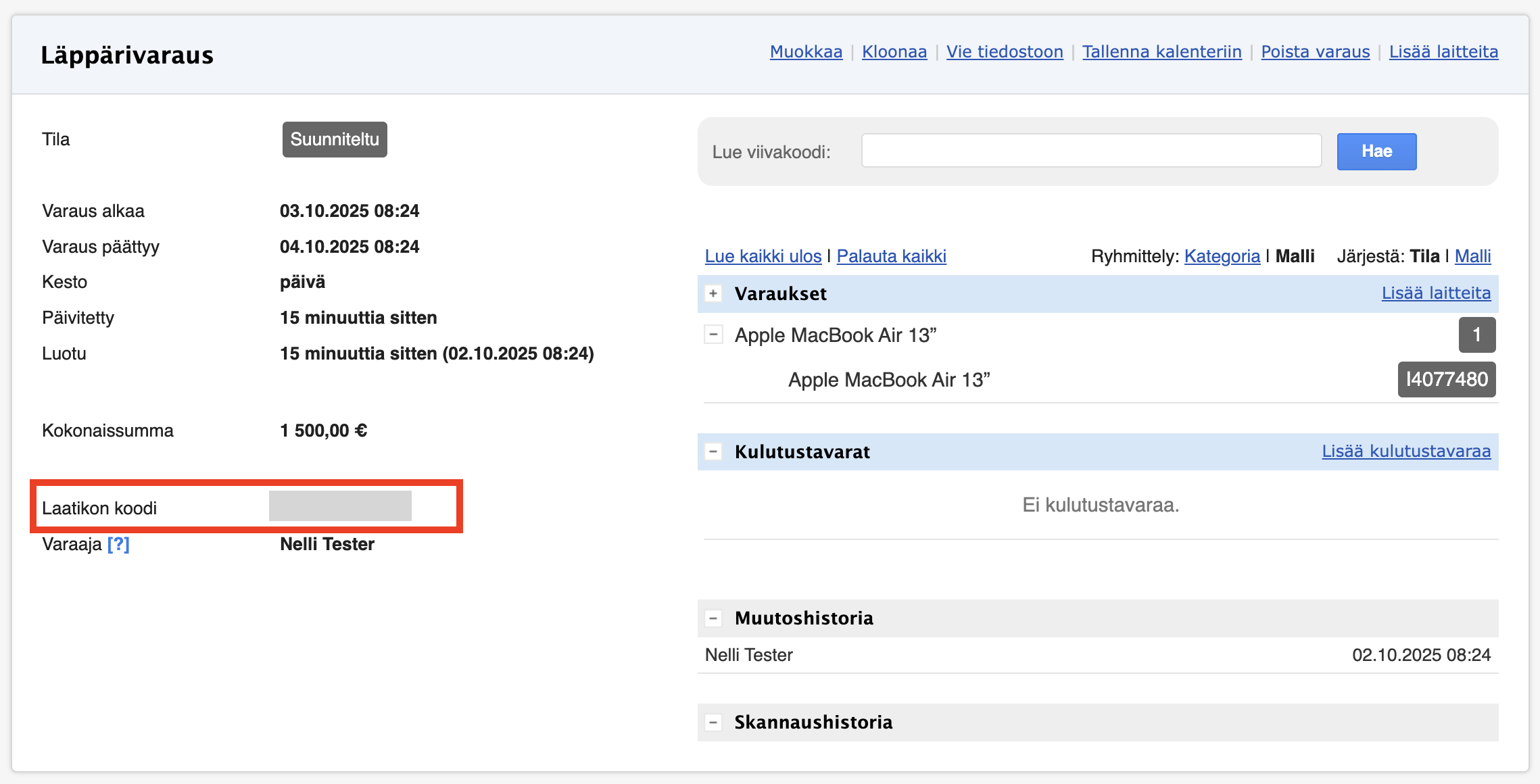Click Palauta kaikki link
Image resolution: width=1540 pixels, height=784 pixels.
coord(891,256)
